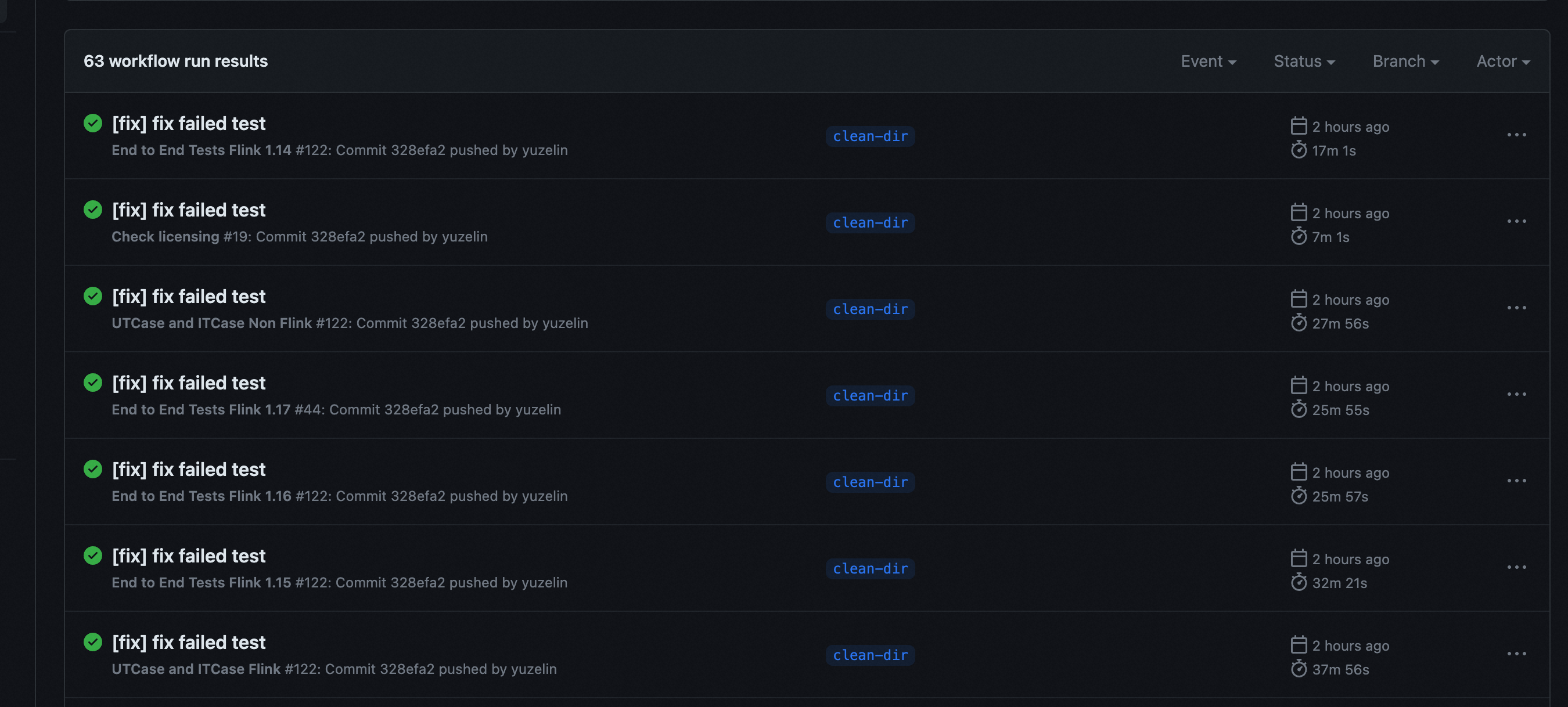Expand the Event filter dropdown

click(x=1208, y=62)
